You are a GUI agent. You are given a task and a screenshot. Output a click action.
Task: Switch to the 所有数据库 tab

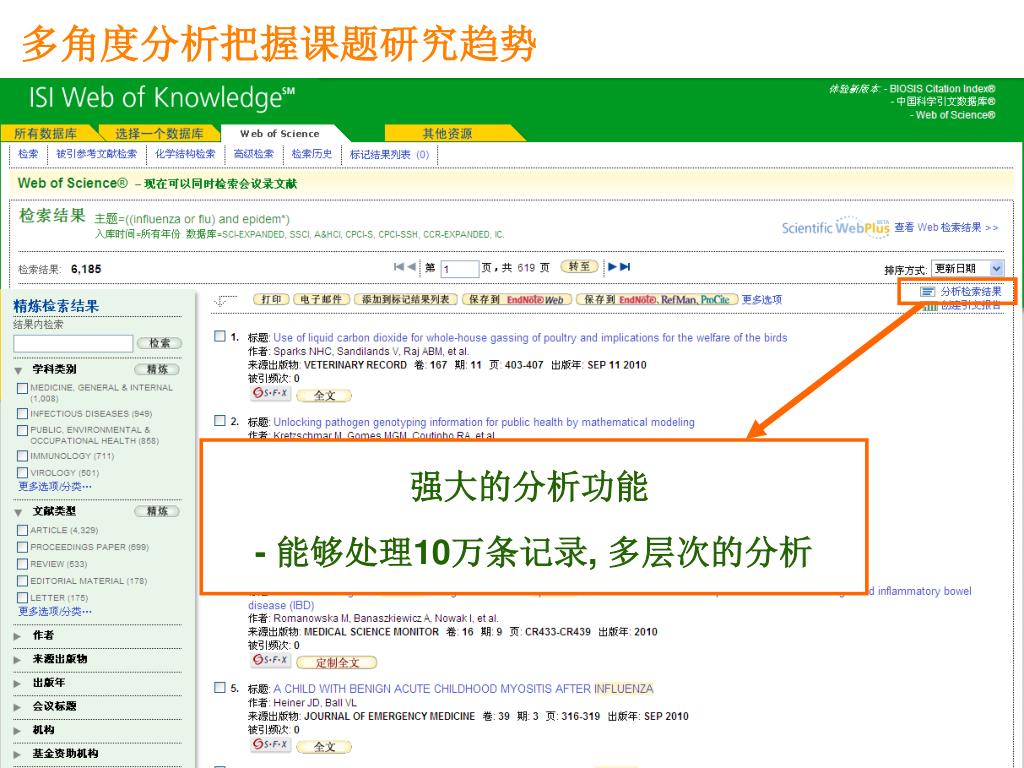[46, 133]
